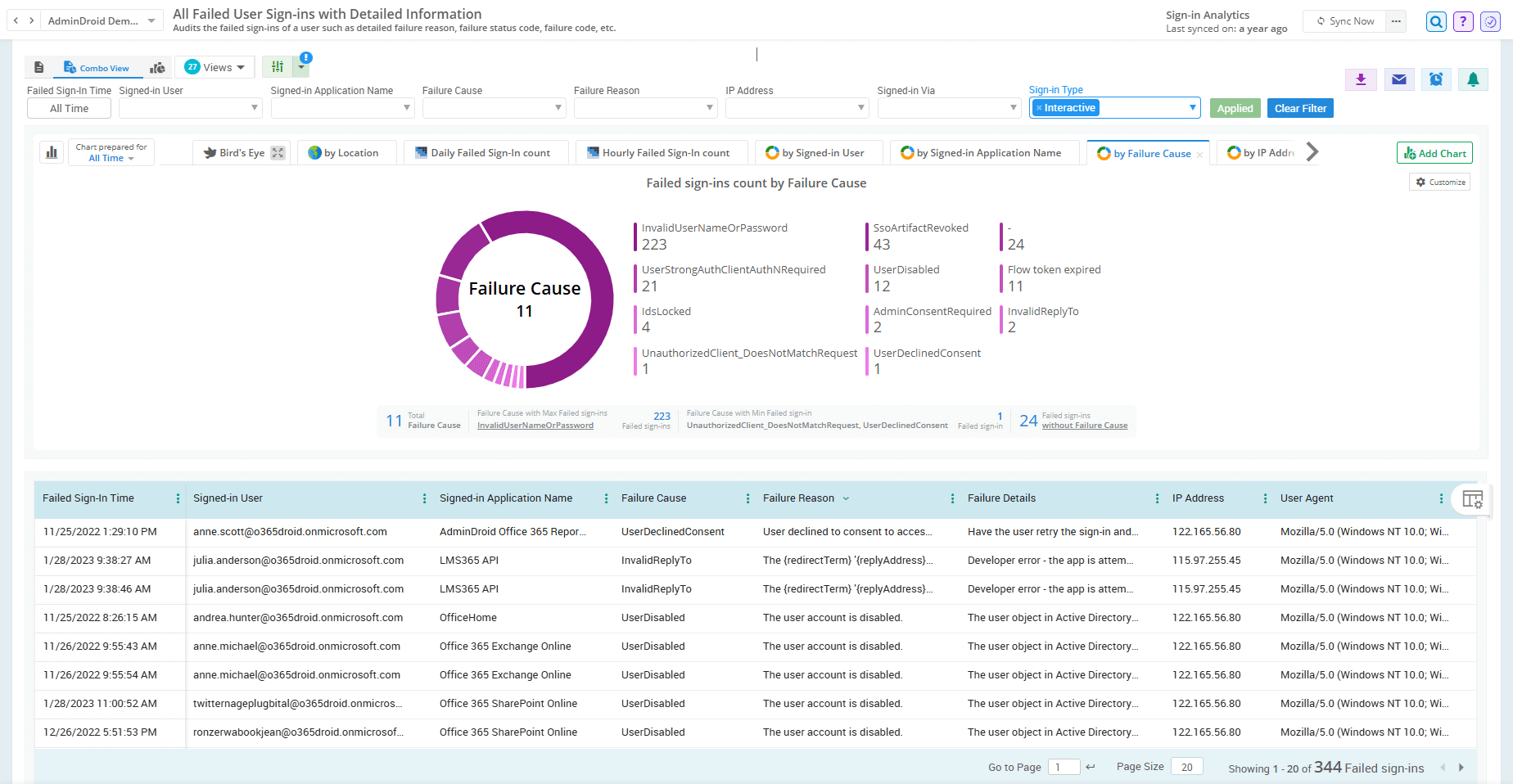
Task: Switch to chart-only view icon
Action: pyautogui.click(x=158, y=67)
